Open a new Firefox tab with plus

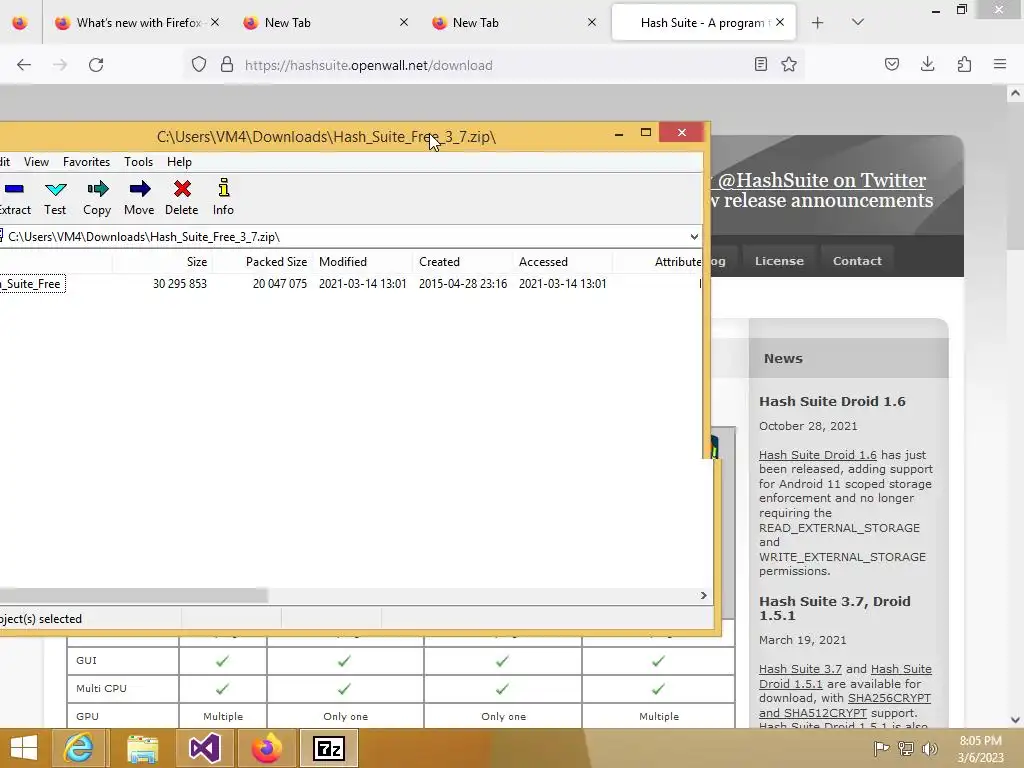pyautogui.click(x=818, y=23)
